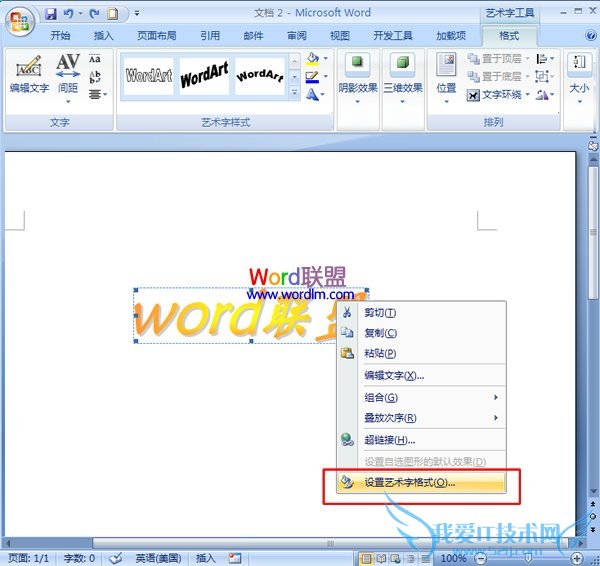The image size is (600, 566).
Task: Click the Help question mark icon
Action: tap(590, 35)
